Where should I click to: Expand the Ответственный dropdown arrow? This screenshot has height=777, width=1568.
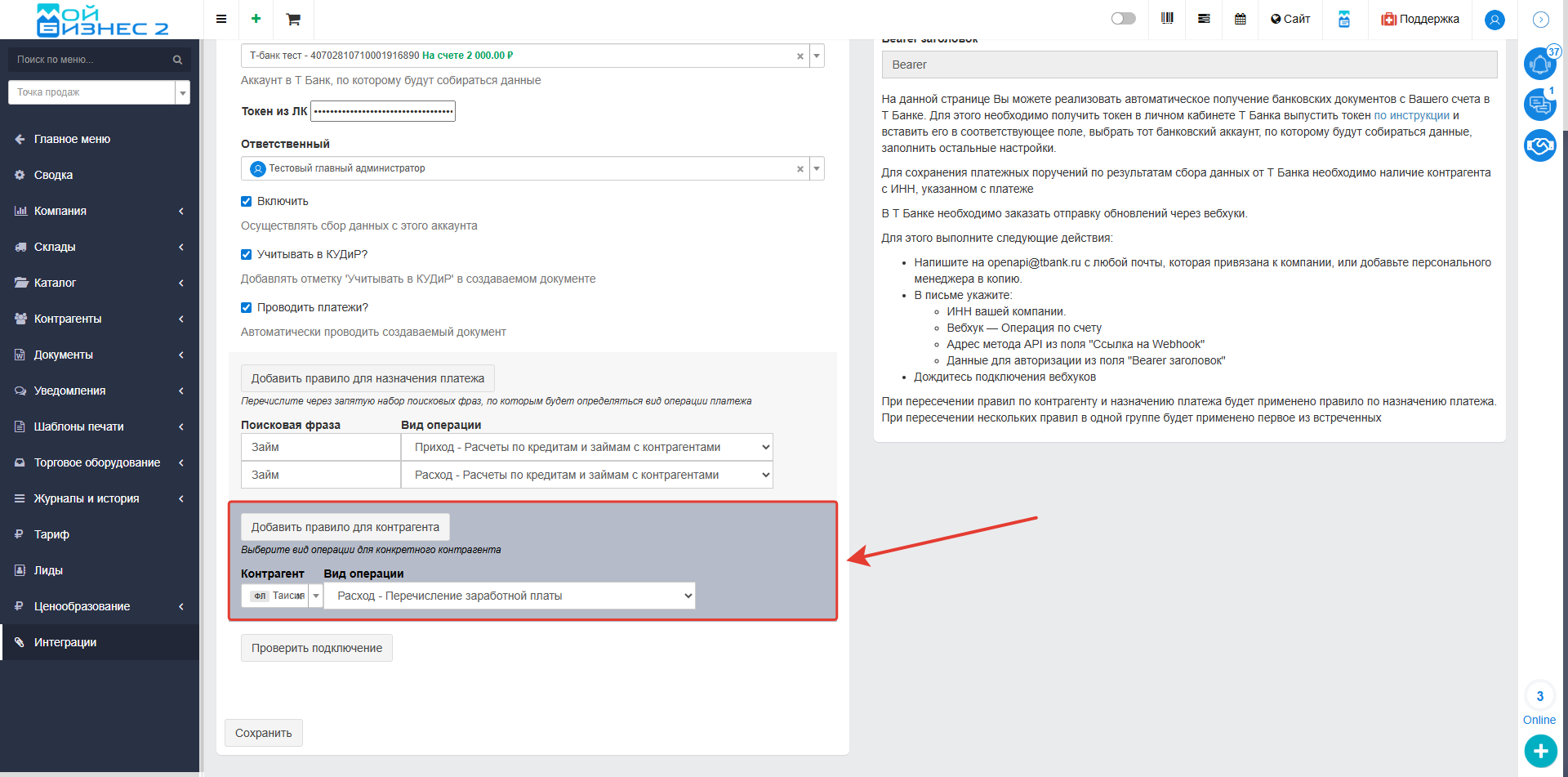817,168
